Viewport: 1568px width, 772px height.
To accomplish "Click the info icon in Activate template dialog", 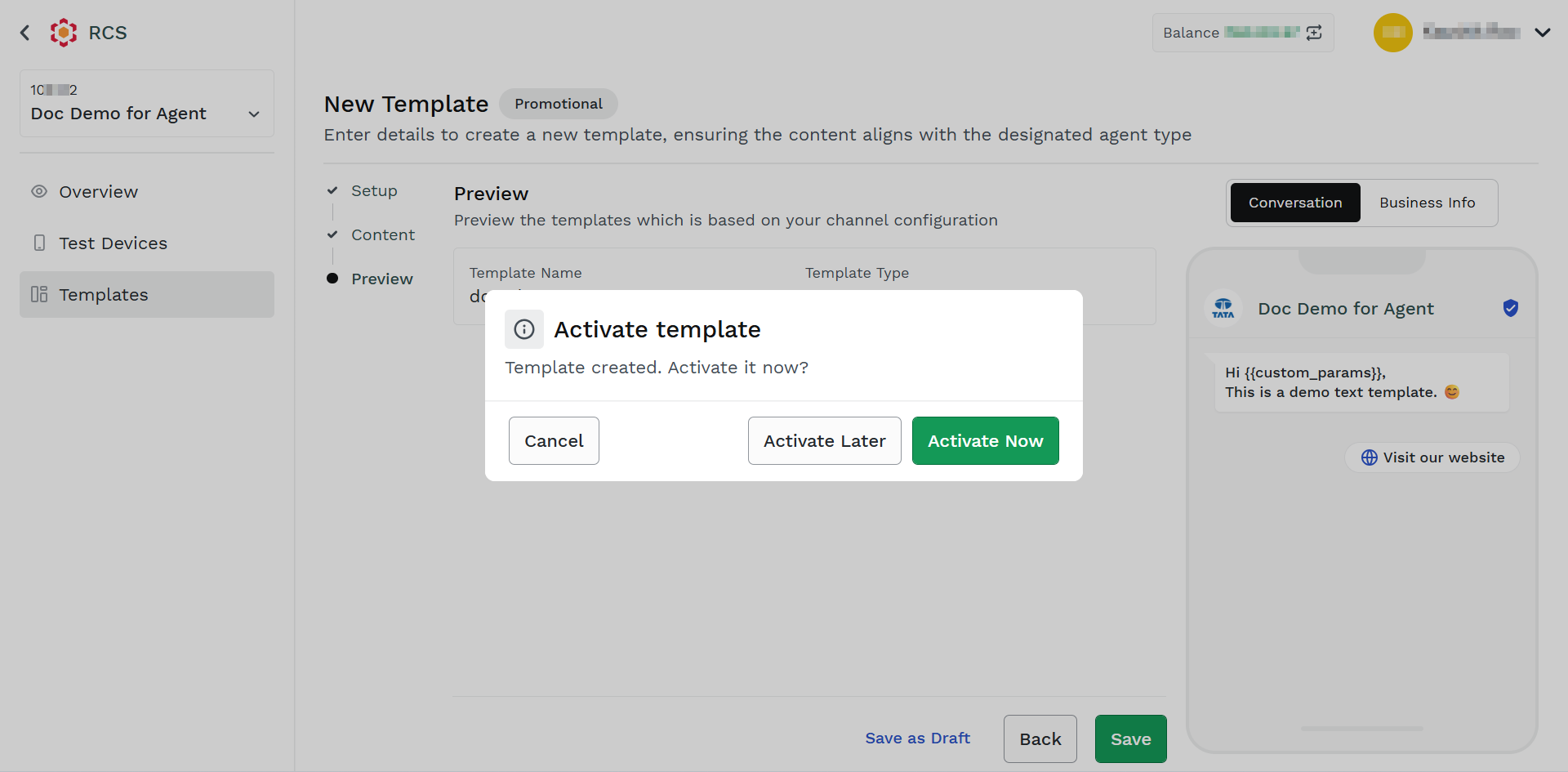I will [x=524, y=329].
